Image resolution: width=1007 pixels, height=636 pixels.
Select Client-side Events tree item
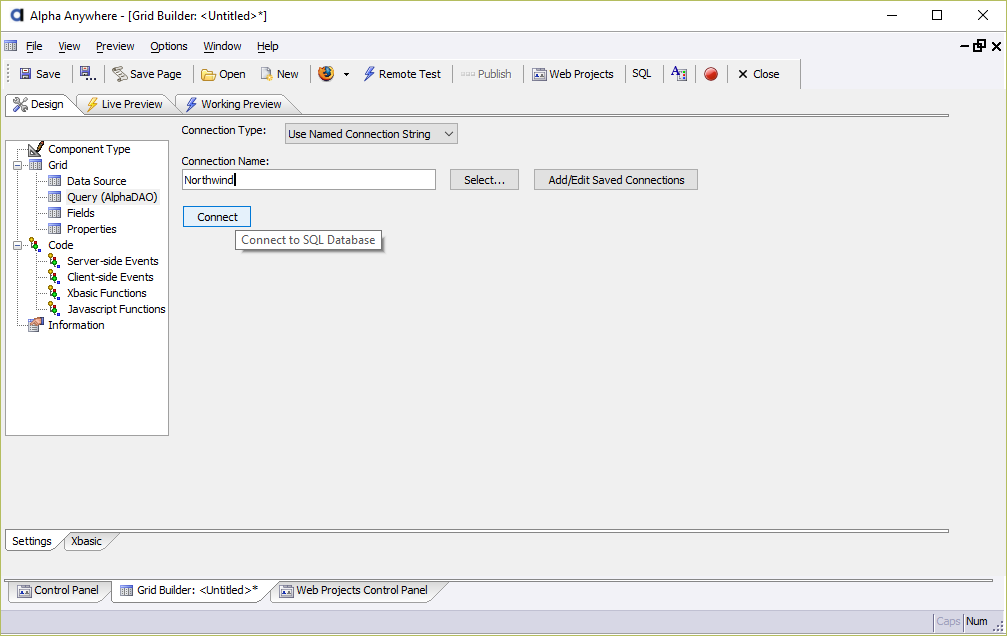pyautogui.click(x=110, y=278)
